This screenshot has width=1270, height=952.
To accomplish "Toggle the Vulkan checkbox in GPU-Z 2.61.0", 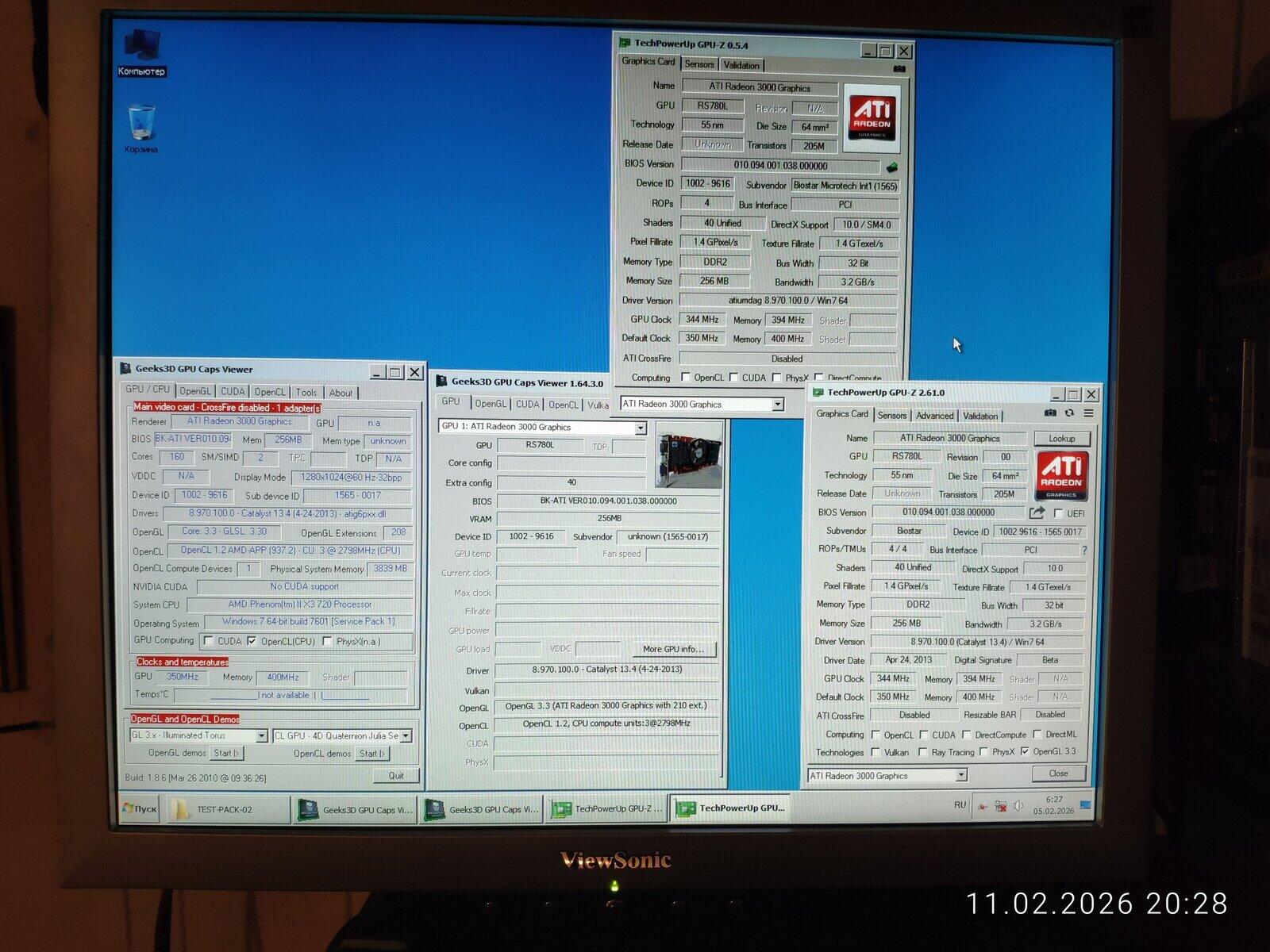I will click(876, 752).
